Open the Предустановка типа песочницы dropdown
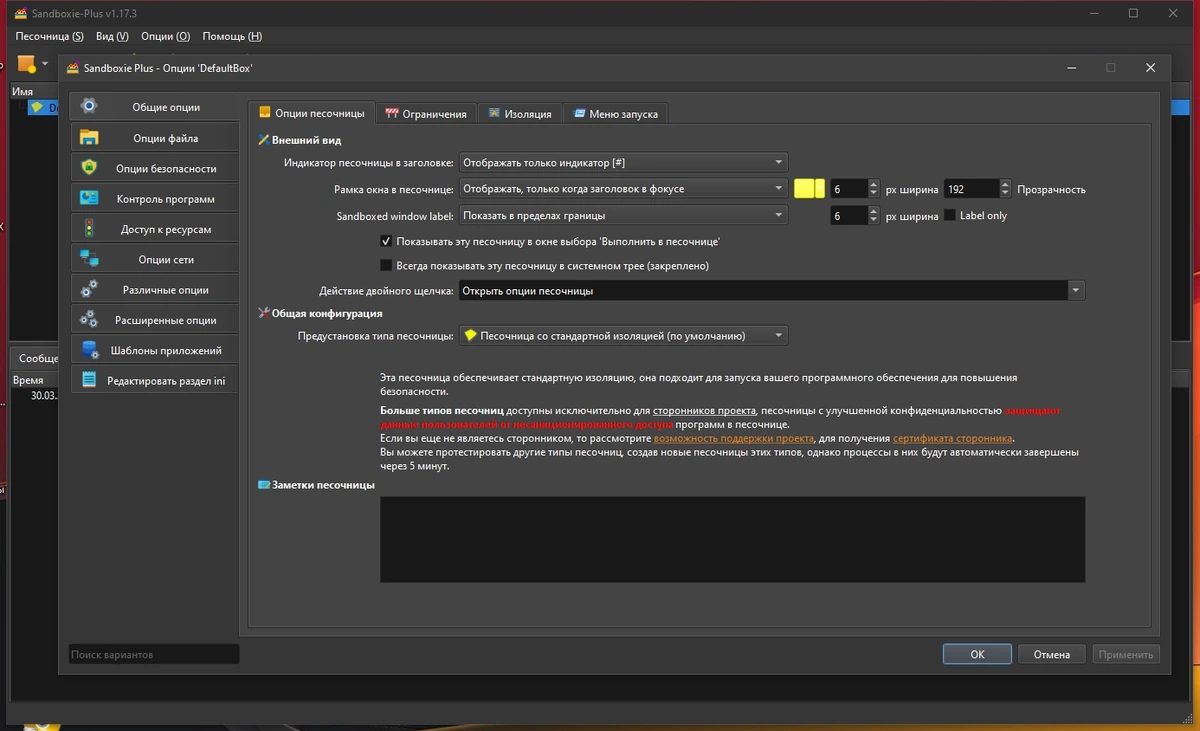 [x=623, y=336]
